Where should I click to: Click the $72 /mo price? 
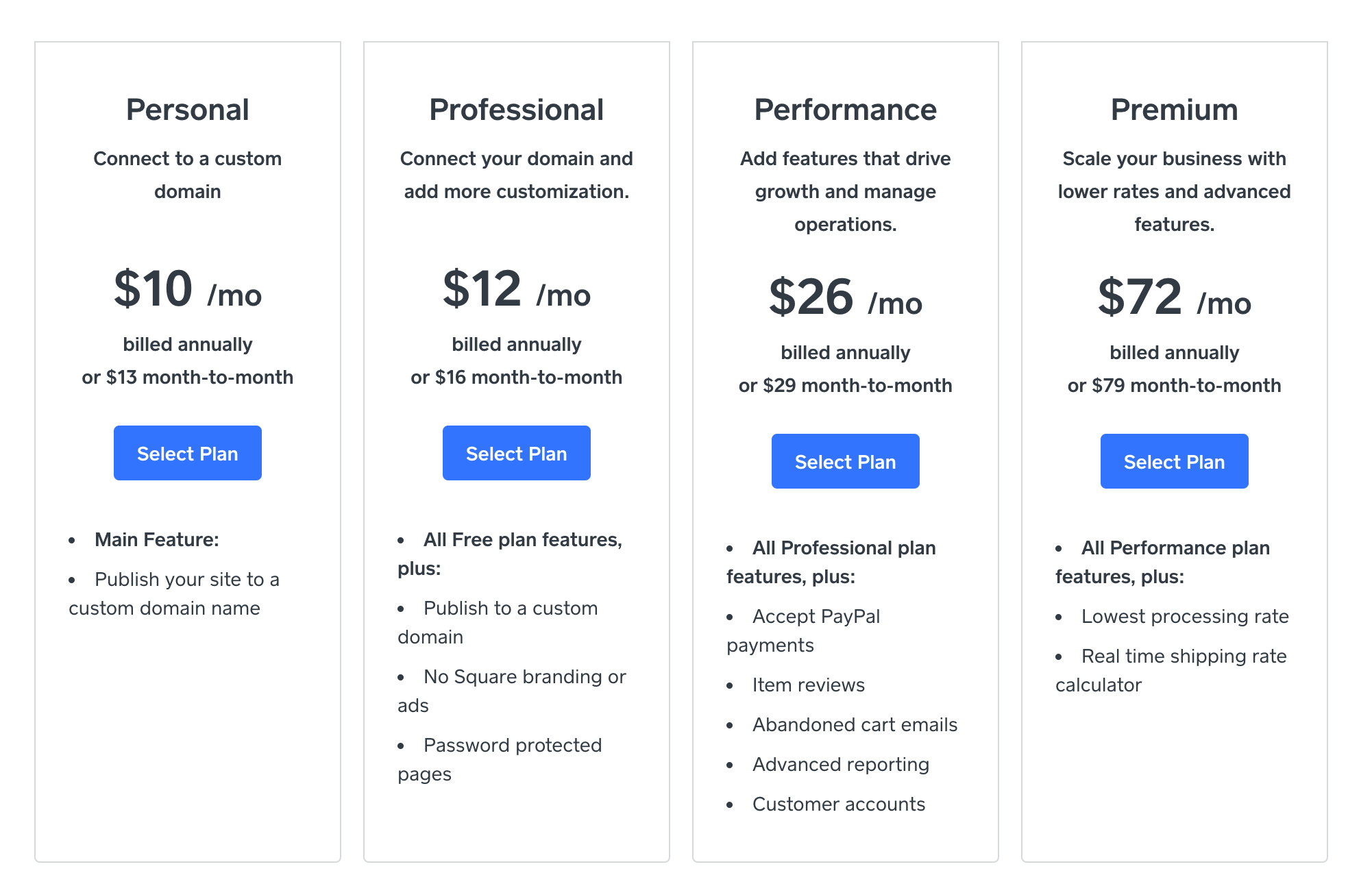(1174, 297)
